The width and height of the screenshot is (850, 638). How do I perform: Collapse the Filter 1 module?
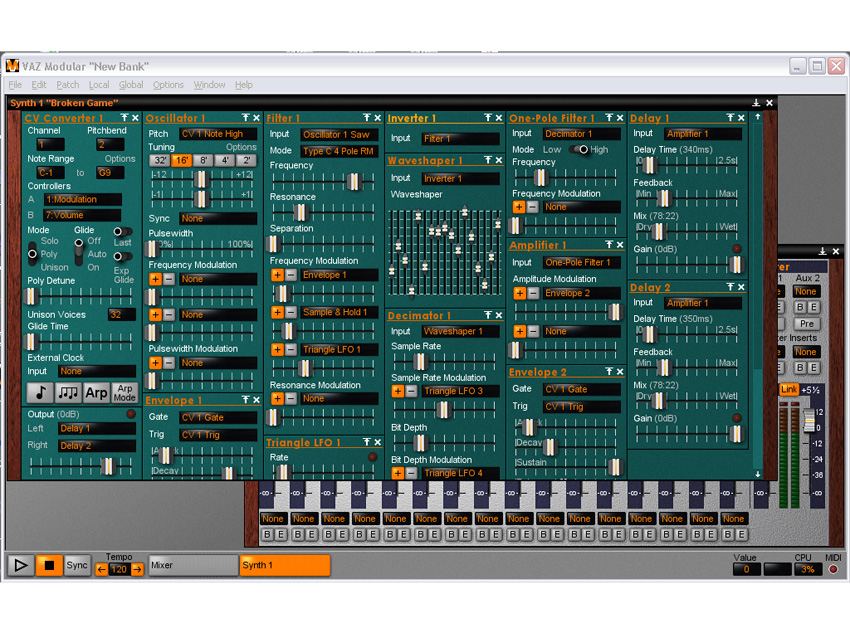click(x=366, y=118)
